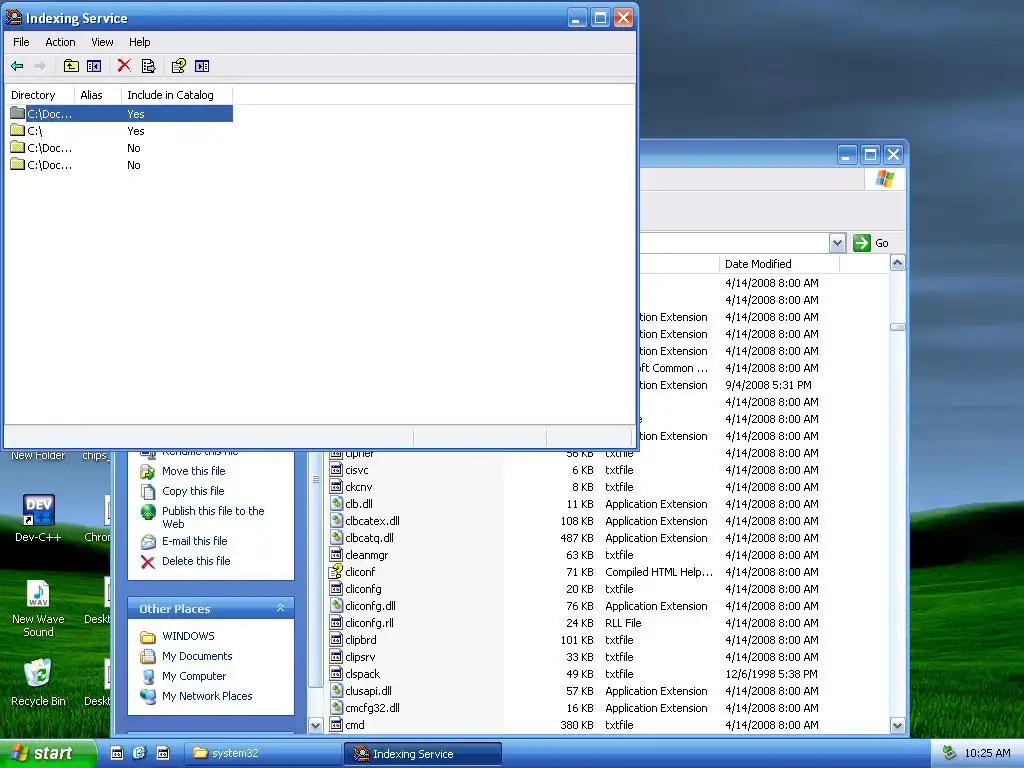
Task: Select the cleanmgr file
Action: 366,555
